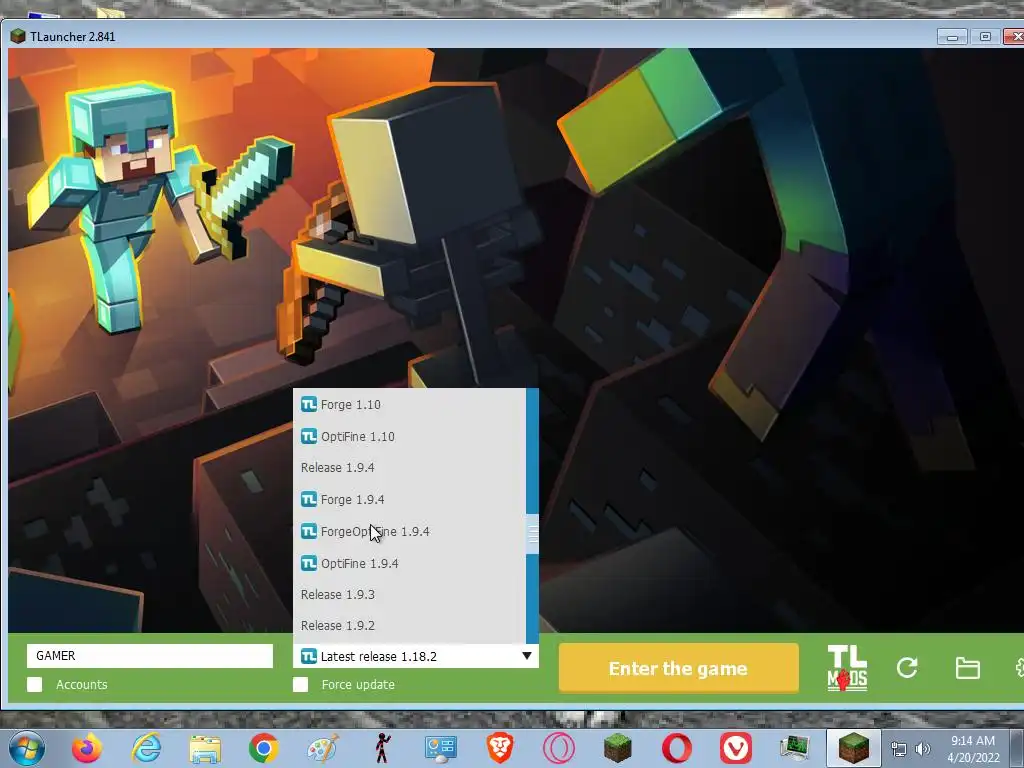Select Release 1.9.2 entry
The height and width of the screenshot is (768, 1024).
click(409, 626)
